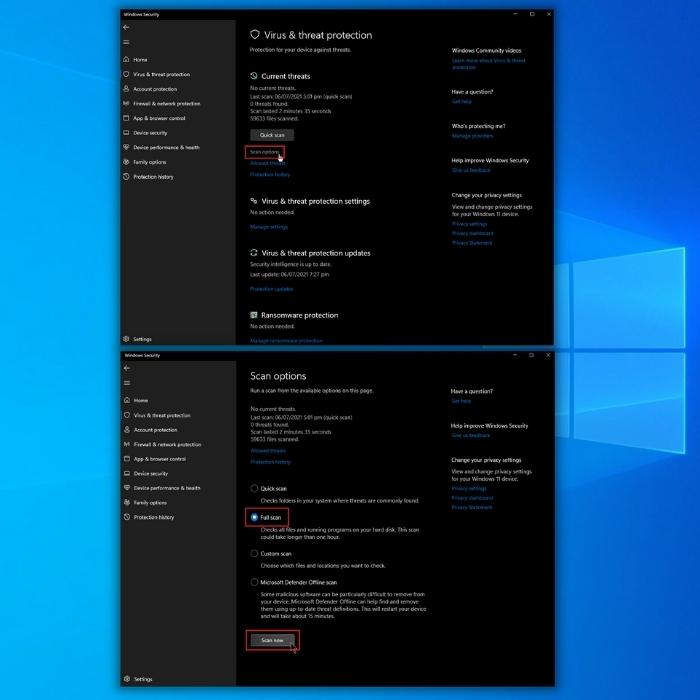Viewport: 700px width, 700px height.
Task: Open Privacy dashboard link in top window
Action: [x=473, y=233]
